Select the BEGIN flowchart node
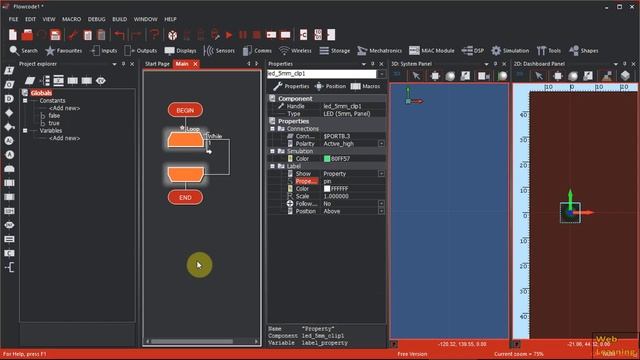The height and width of the screenshot is (360, 640). (185, 110)
